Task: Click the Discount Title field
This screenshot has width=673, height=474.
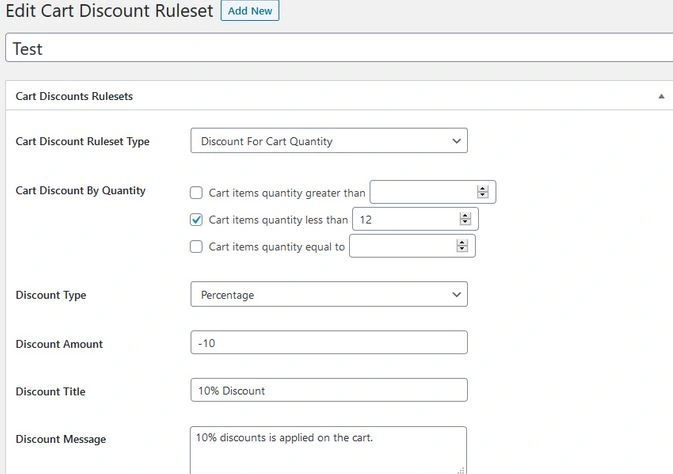Action: [328, 391]
